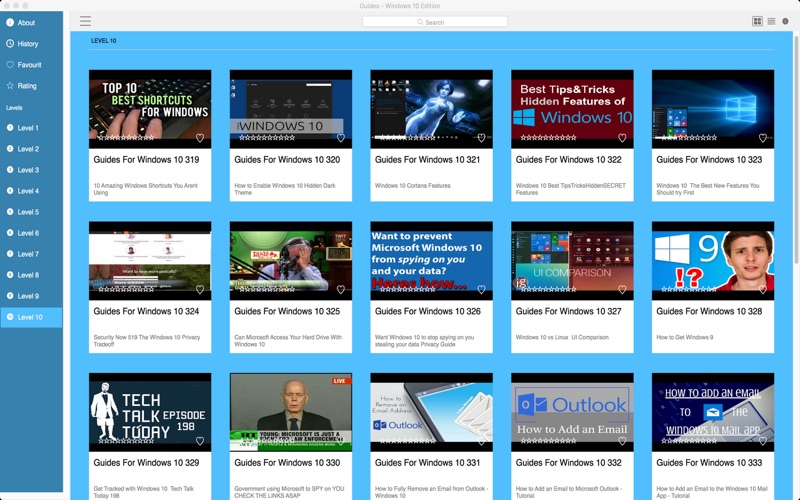800x500 pixels.
Task: Click 'Windows 10 Cortana Features' description
Action: click(412, 186)
